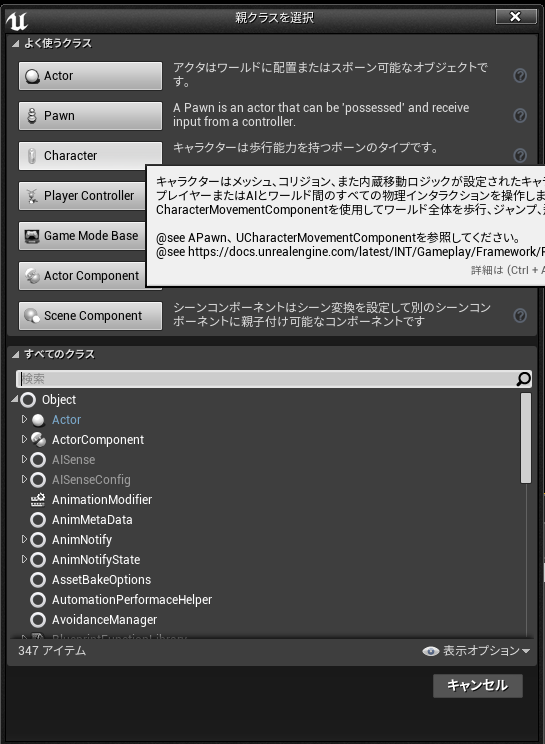Click the AutomationPerformaceHelper circle icon
Viewport: 545px width, 744px height.
point(38,600)
